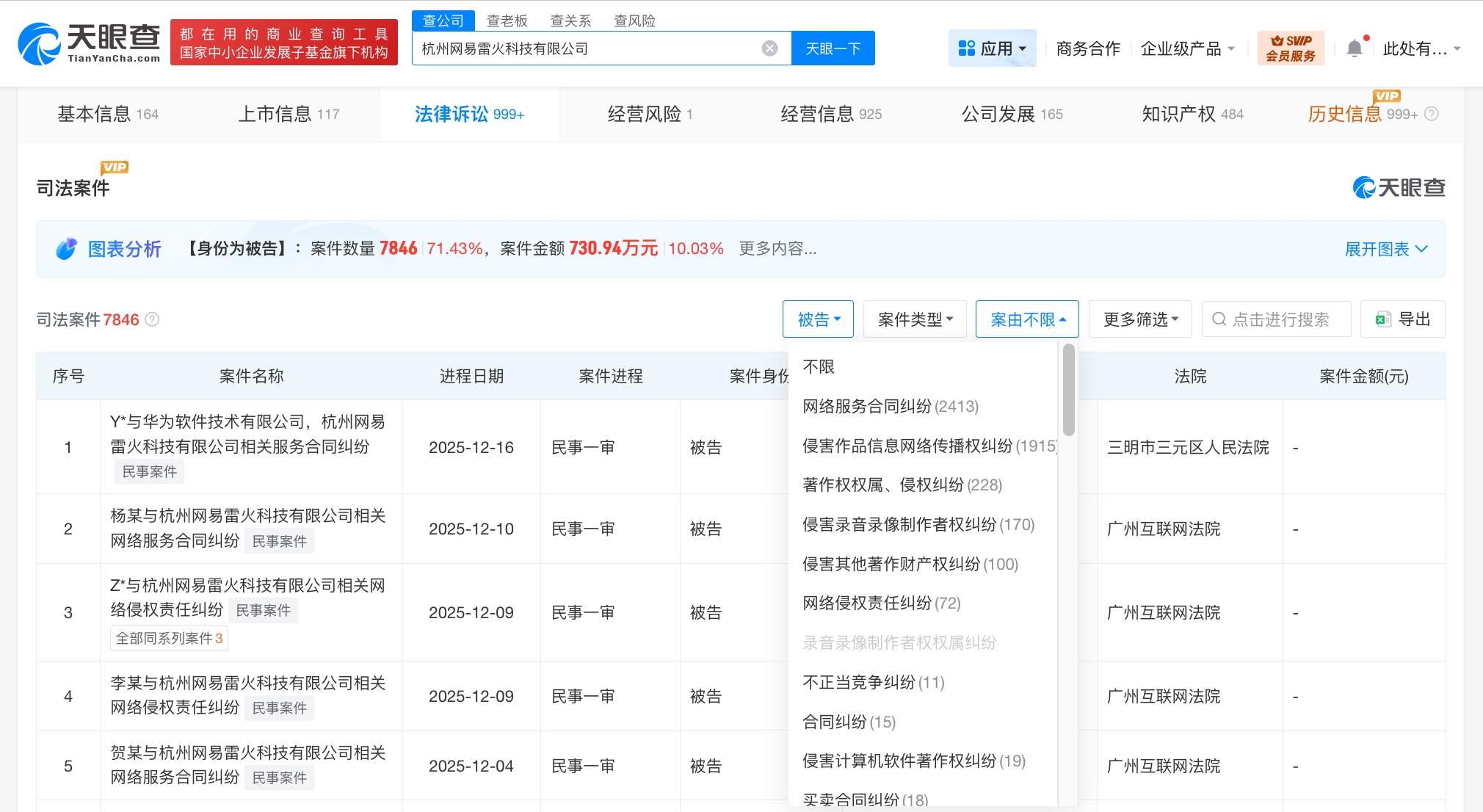Click the 天眼一下 search button
The image size is (1483, 812).
tap(833, 48)
